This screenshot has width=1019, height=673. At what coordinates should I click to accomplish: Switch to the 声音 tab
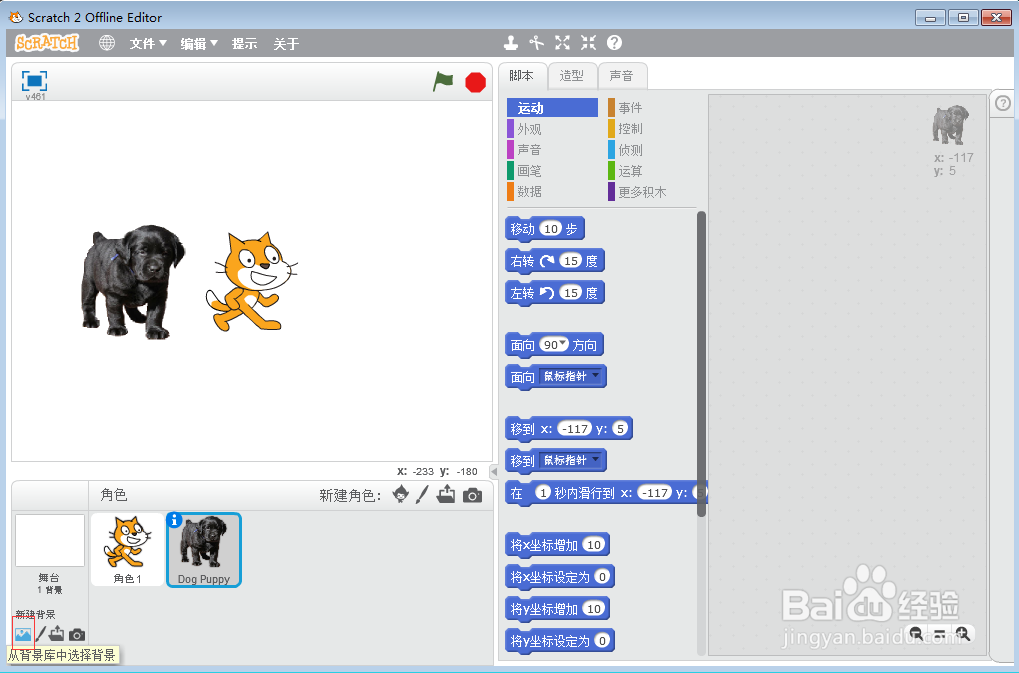[x=621, y=75]
